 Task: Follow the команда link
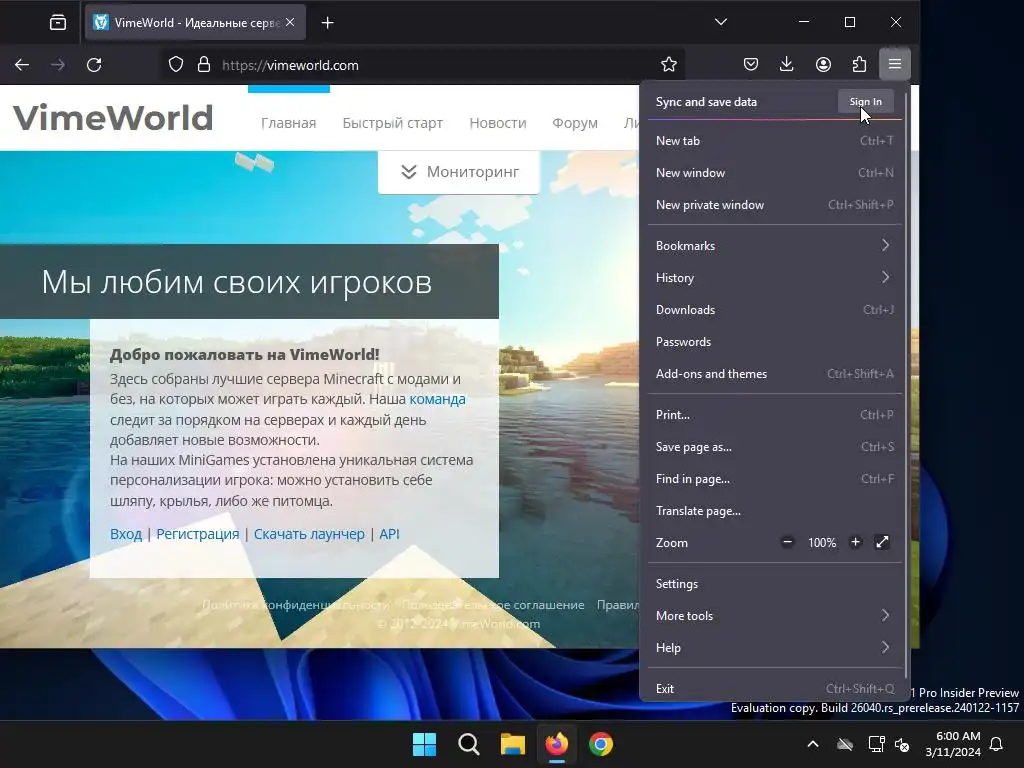(x=438, y=399)
